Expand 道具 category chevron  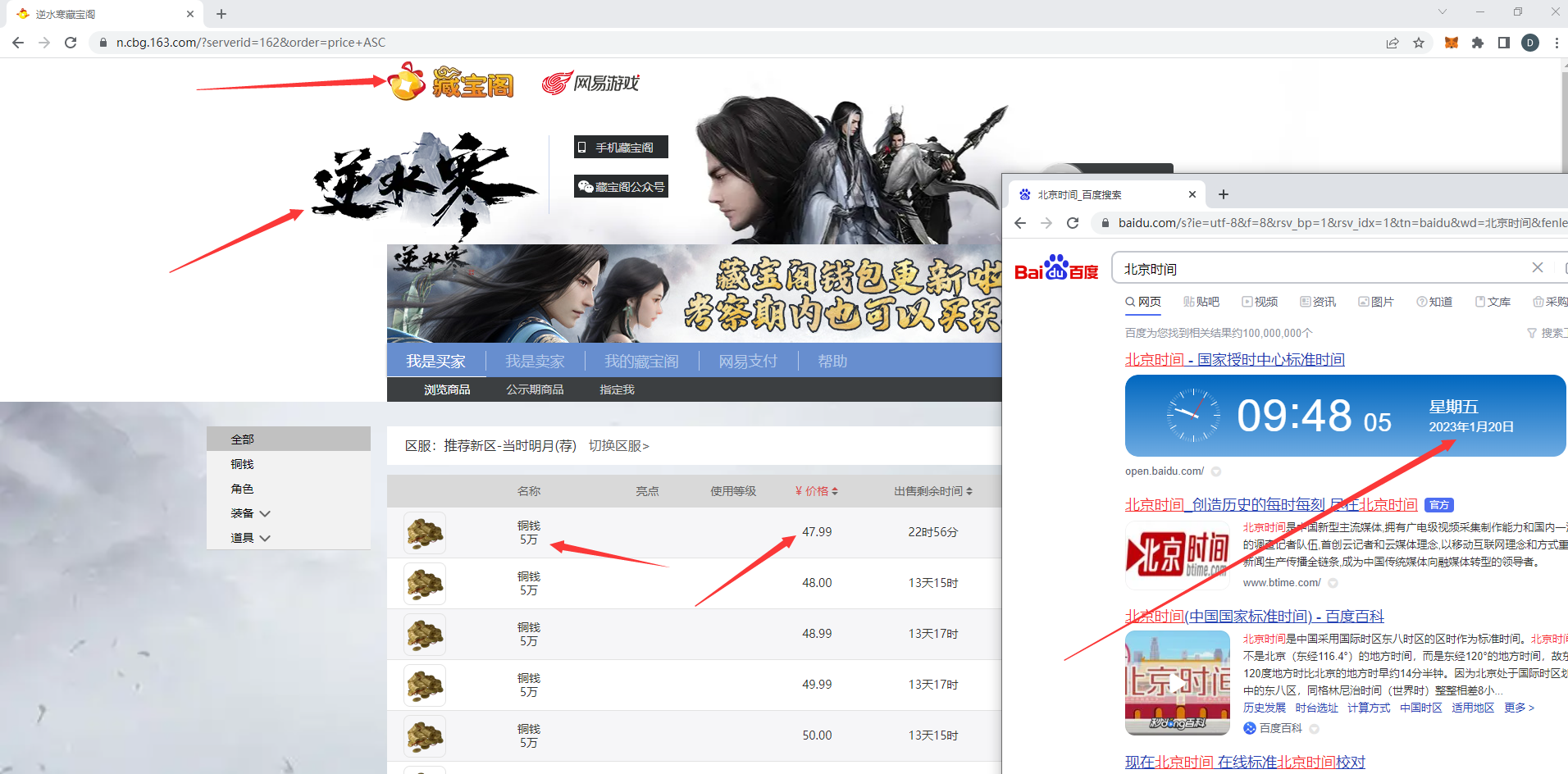point(265,538)
